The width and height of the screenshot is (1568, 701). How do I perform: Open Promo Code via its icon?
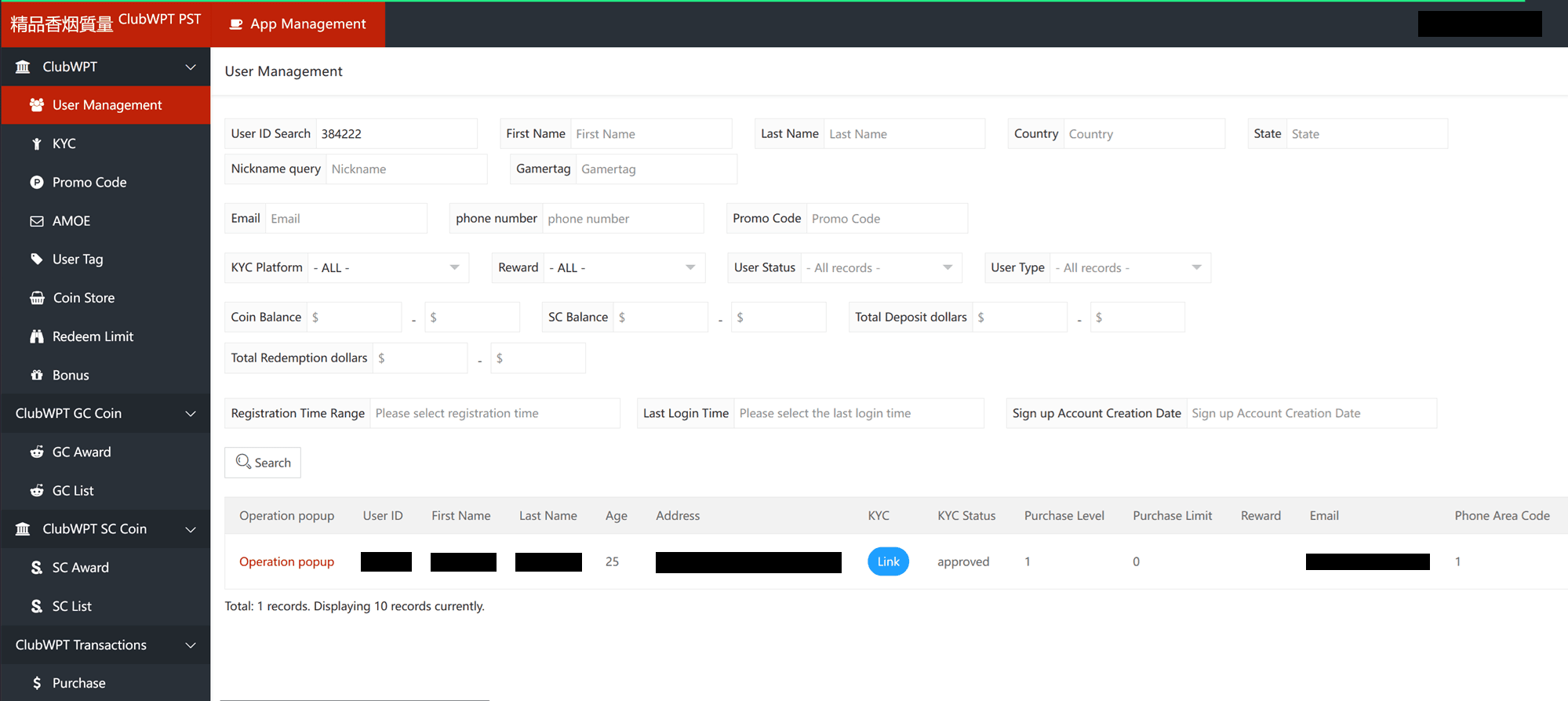(36, 182)
